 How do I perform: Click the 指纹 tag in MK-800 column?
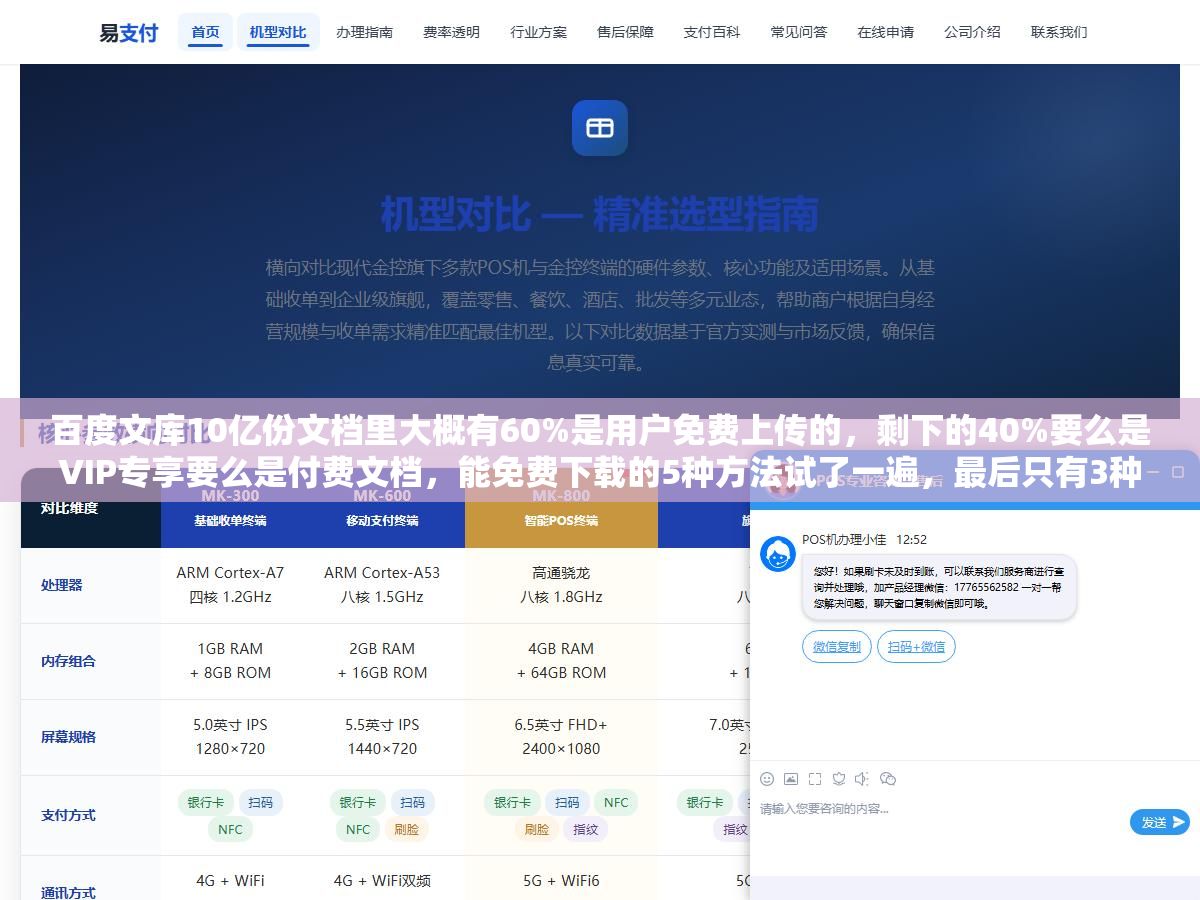(586, 829)
